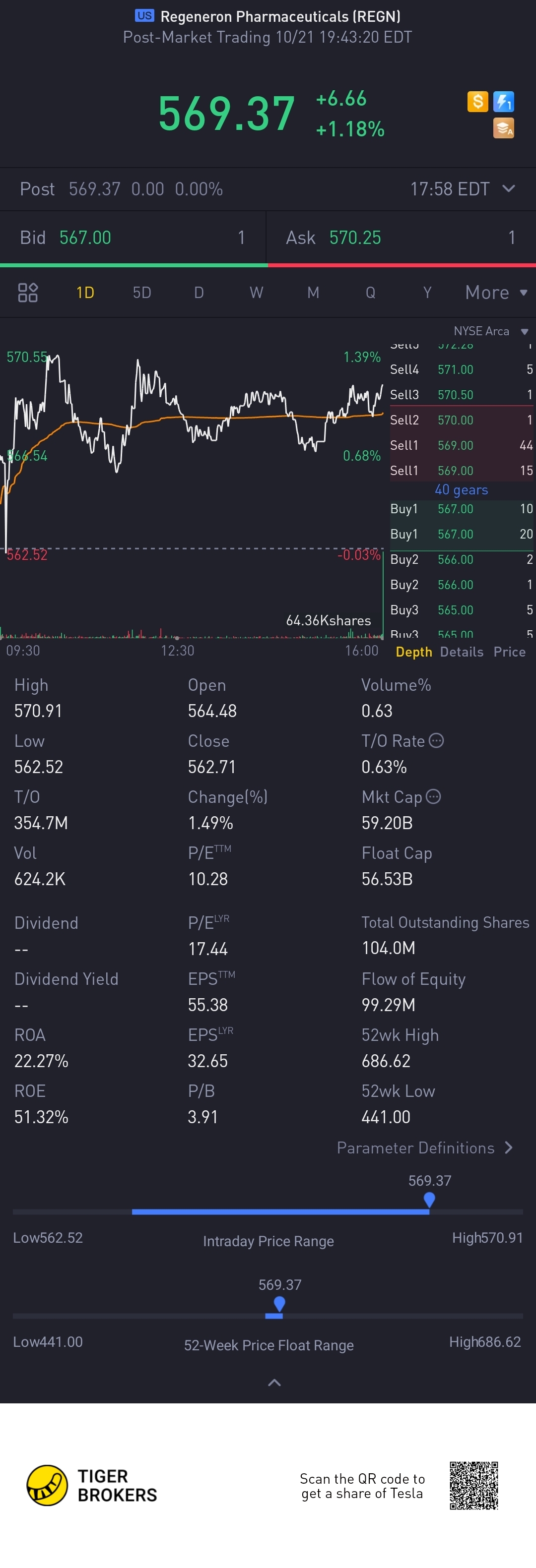Open the NYSE Arca exchange dropdown

coord(491,331)
